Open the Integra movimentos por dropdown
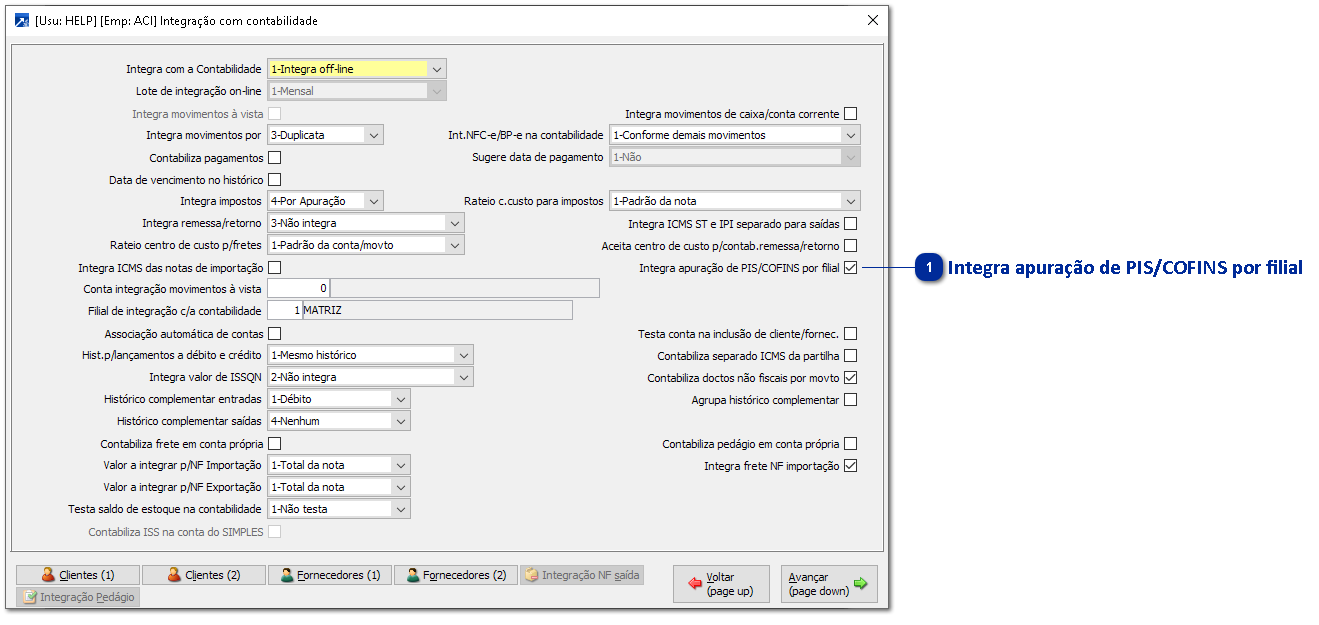This screenshot has height=625, width=1319. coord(373,135)
